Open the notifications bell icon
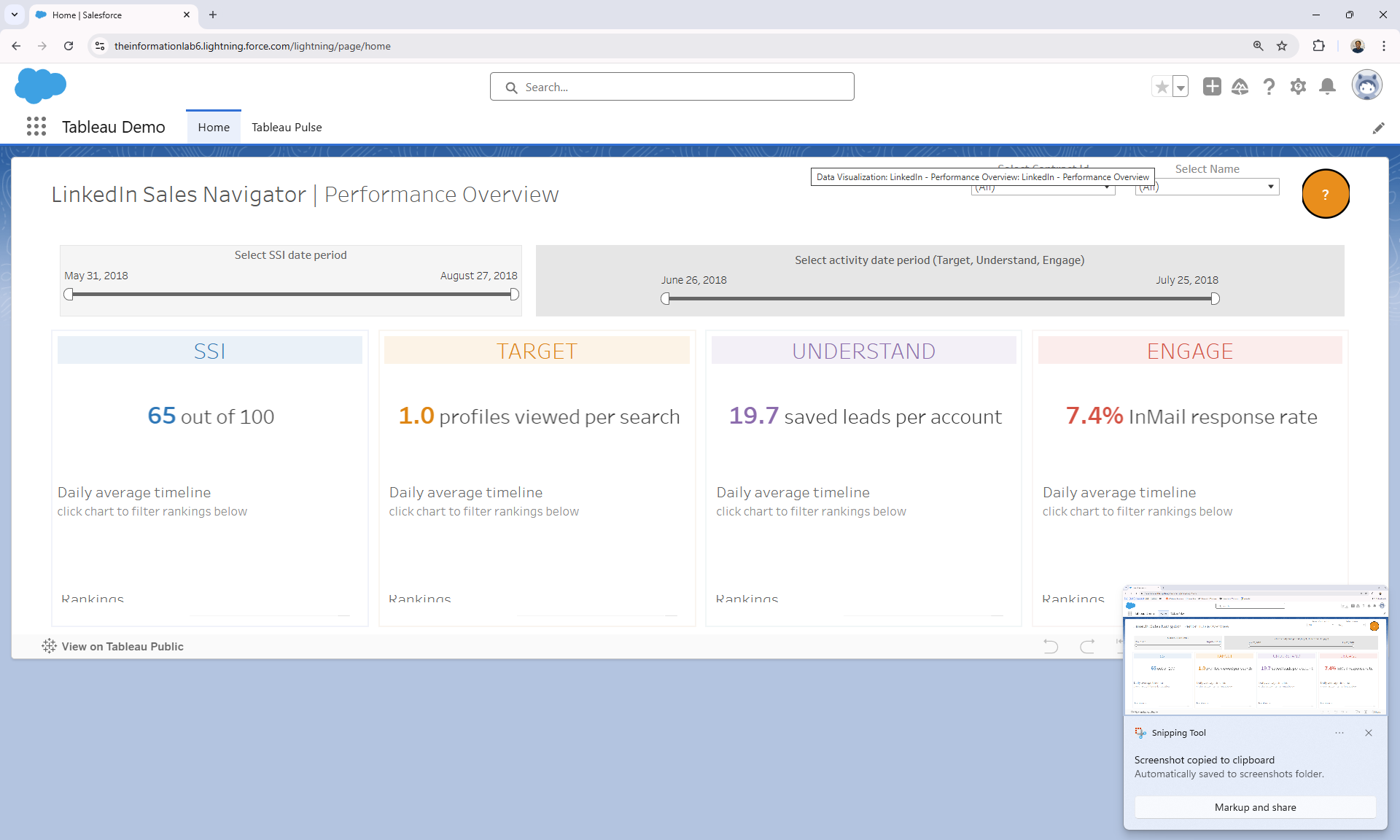Viewport: 1400px width, 840px height. pyautogui.click(x=1328, y=86)
